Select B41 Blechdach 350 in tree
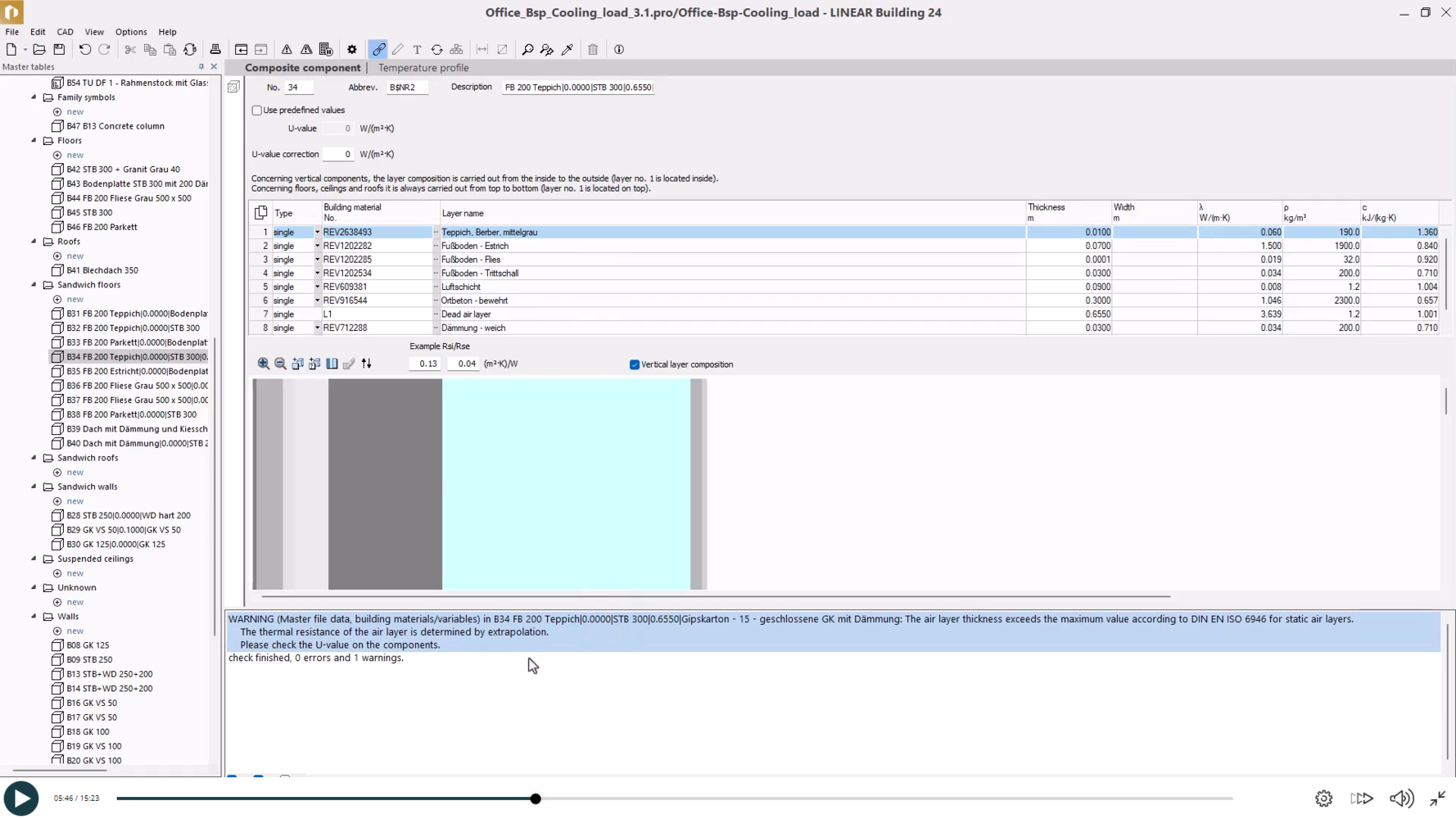1456x819 pixels. tap(102, 270)
